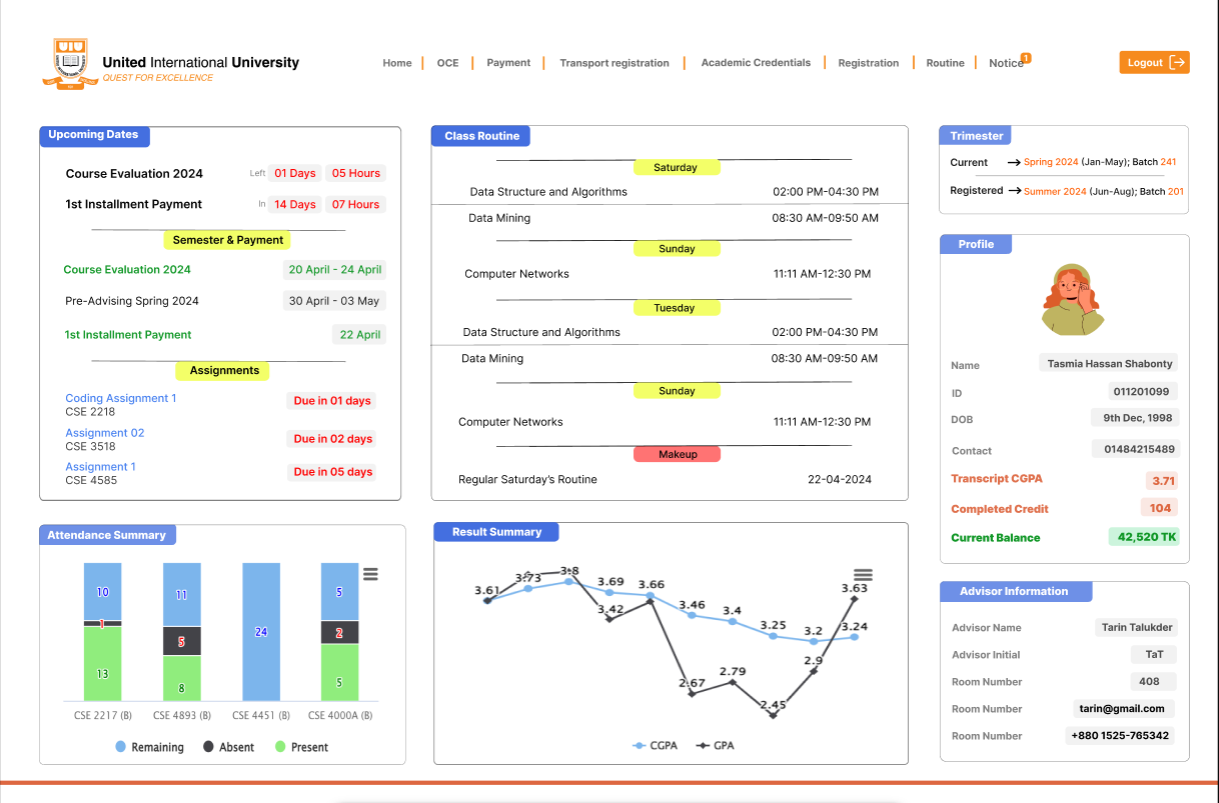This screenshot has width=1219, height=803.
Task: Click the CSE 4451 (B) attendance bar
Action: point(261,631)
